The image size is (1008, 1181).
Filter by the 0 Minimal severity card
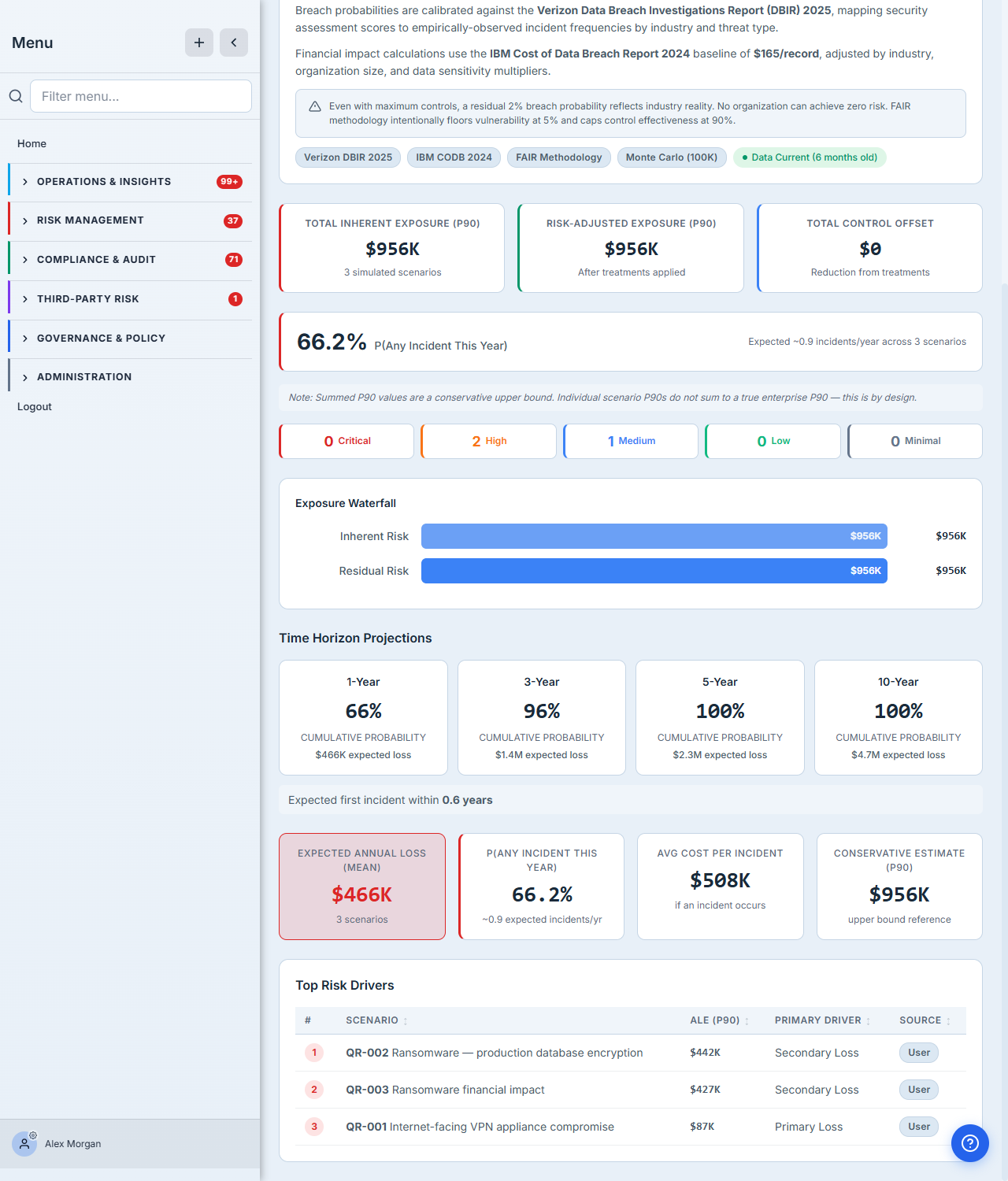(x=915, y=441)
